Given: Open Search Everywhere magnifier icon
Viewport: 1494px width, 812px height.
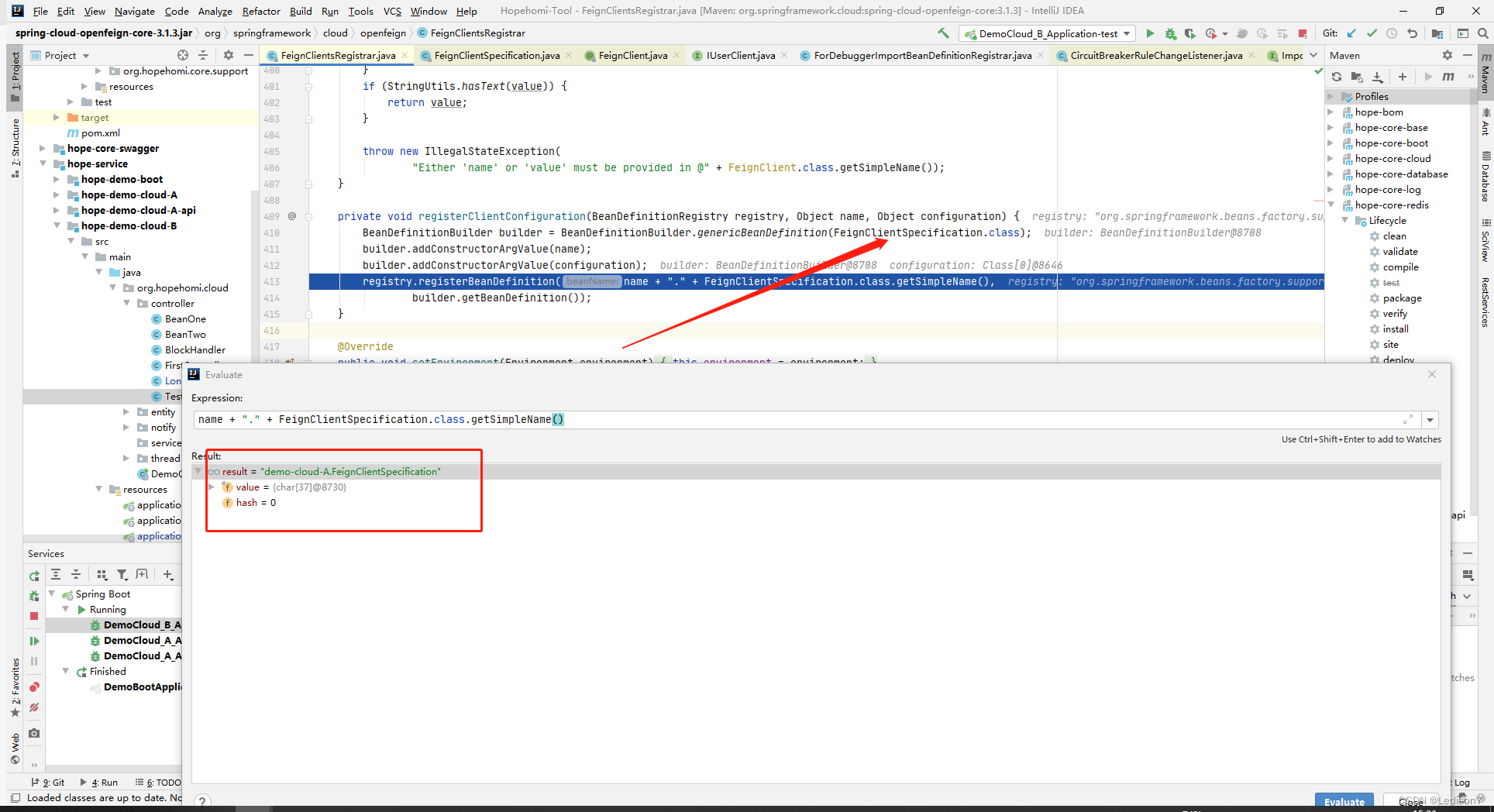Looking at the screenshot, I should 1482,33.
